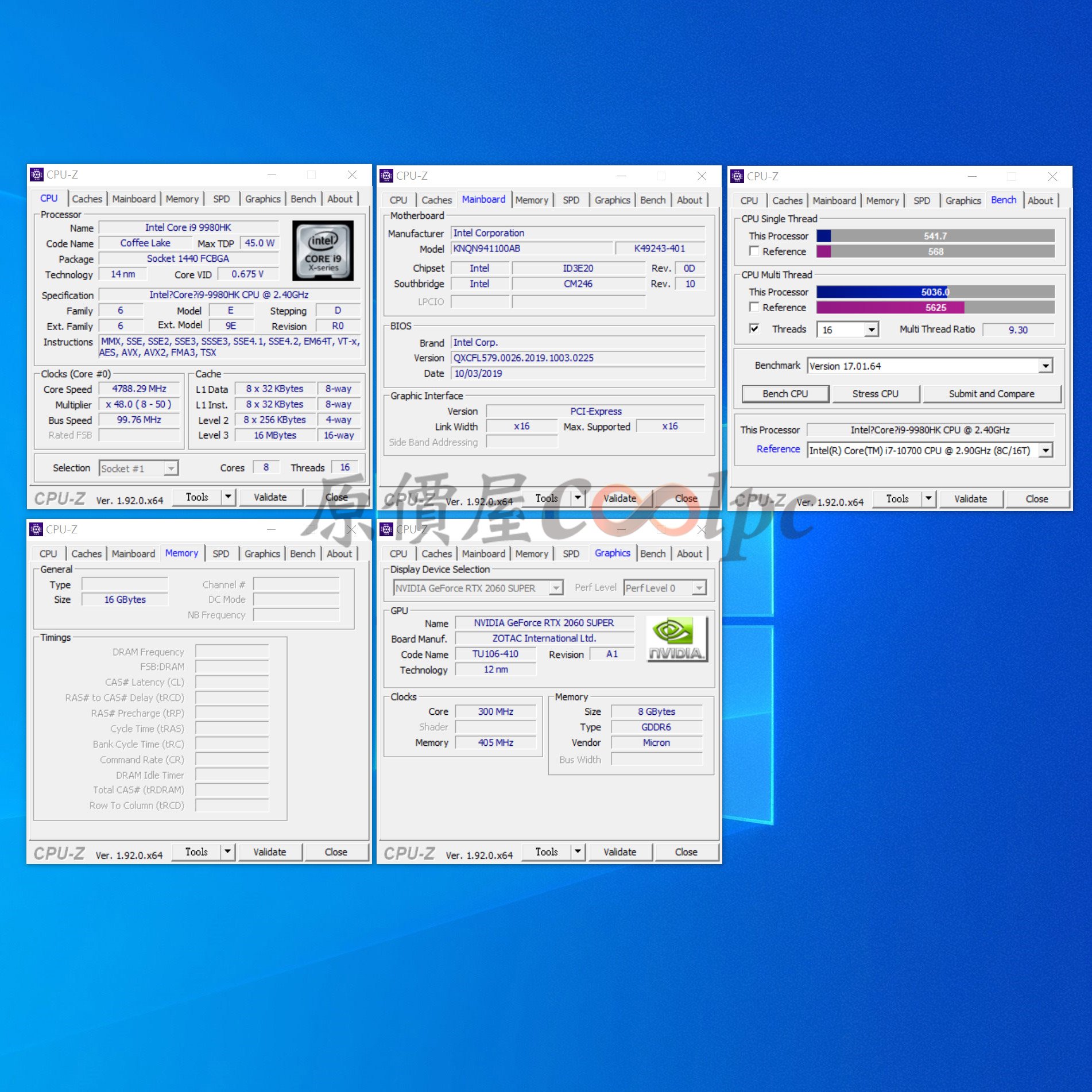Click Level 3 cache value 16 MBytes
Viewport: 1092px width, 1092px height.
click(x=275, y=435)
